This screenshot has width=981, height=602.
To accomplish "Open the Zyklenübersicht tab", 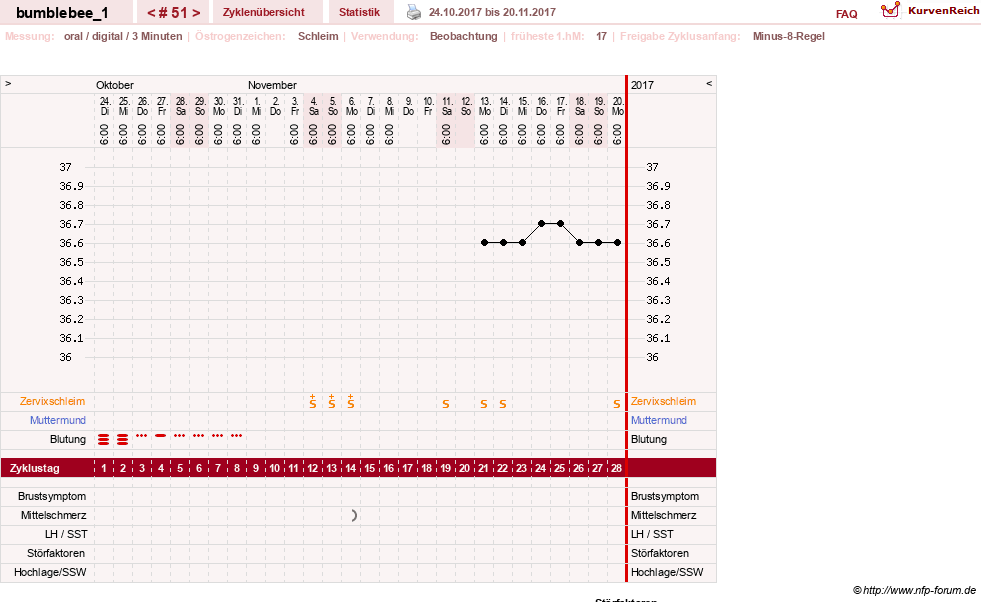I will (263, 12).
